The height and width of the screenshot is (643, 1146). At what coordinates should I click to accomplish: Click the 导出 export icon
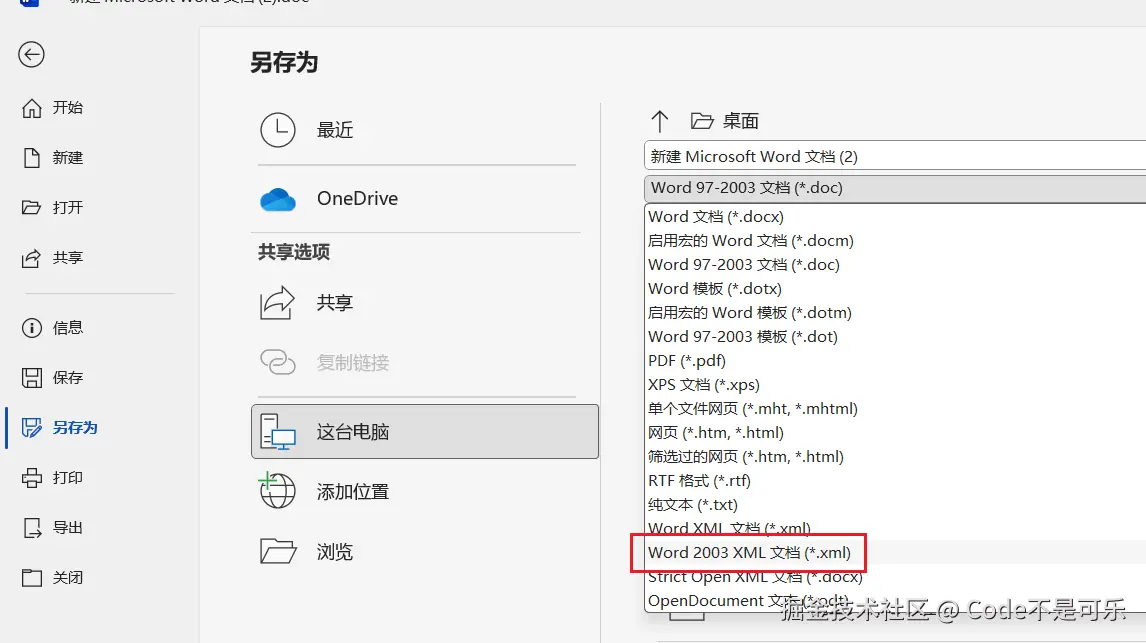click(31, 528)
